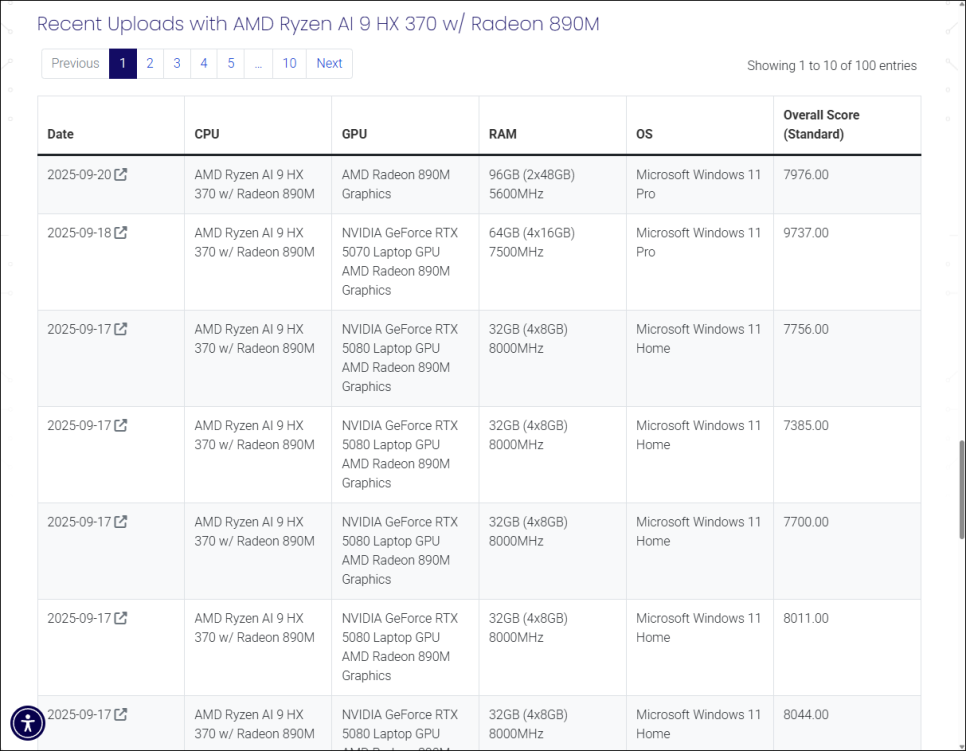Viewport: 966px width, 751px height.
Task: Select page 5 in pagination
Action: [231, 63]
